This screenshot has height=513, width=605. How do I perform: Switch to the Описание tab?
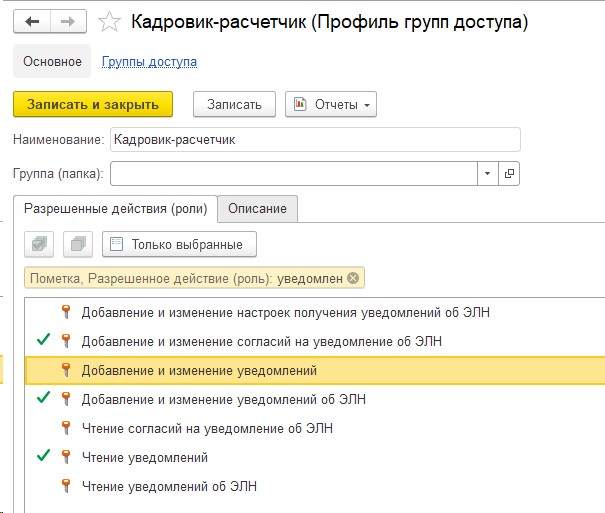tap(257, 209)
